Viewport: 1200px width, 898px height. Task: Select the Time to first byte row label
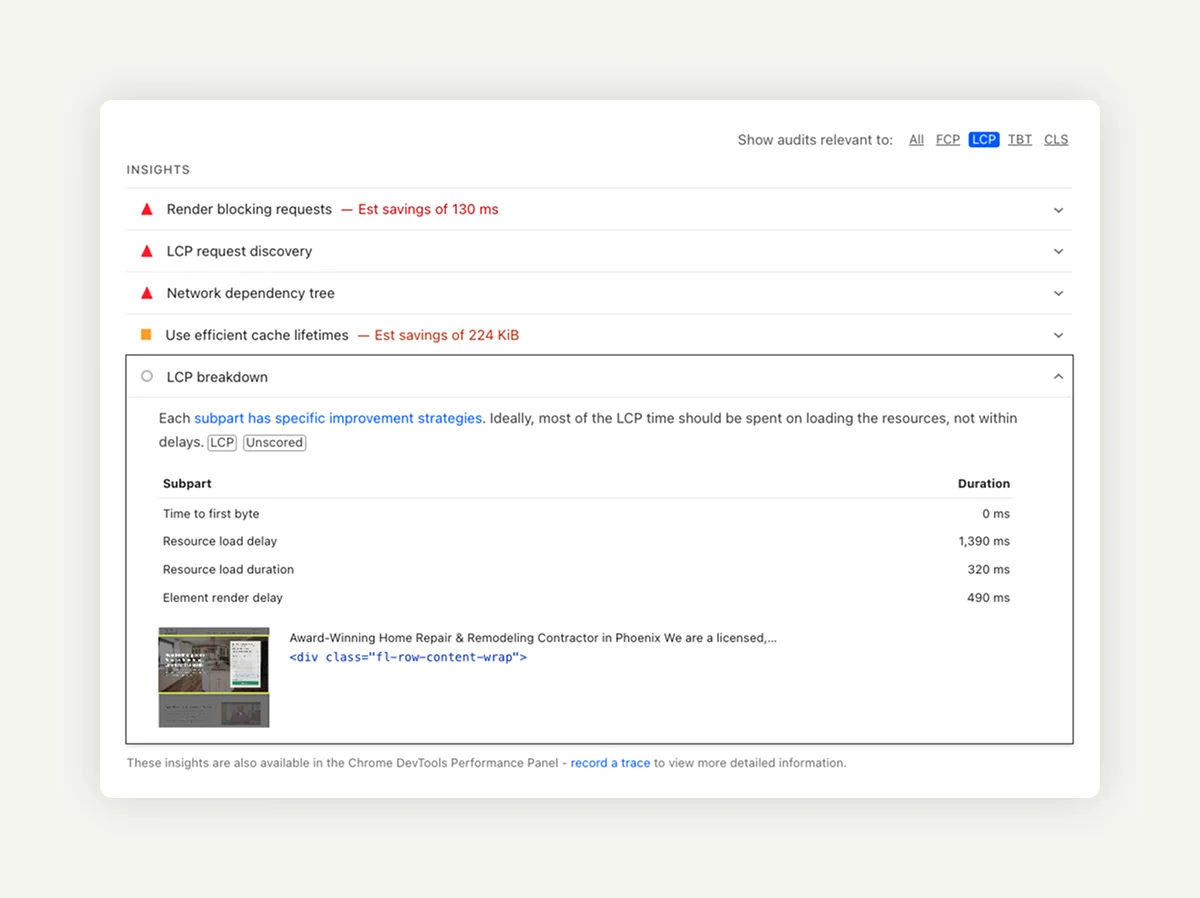tap(211, 514)
